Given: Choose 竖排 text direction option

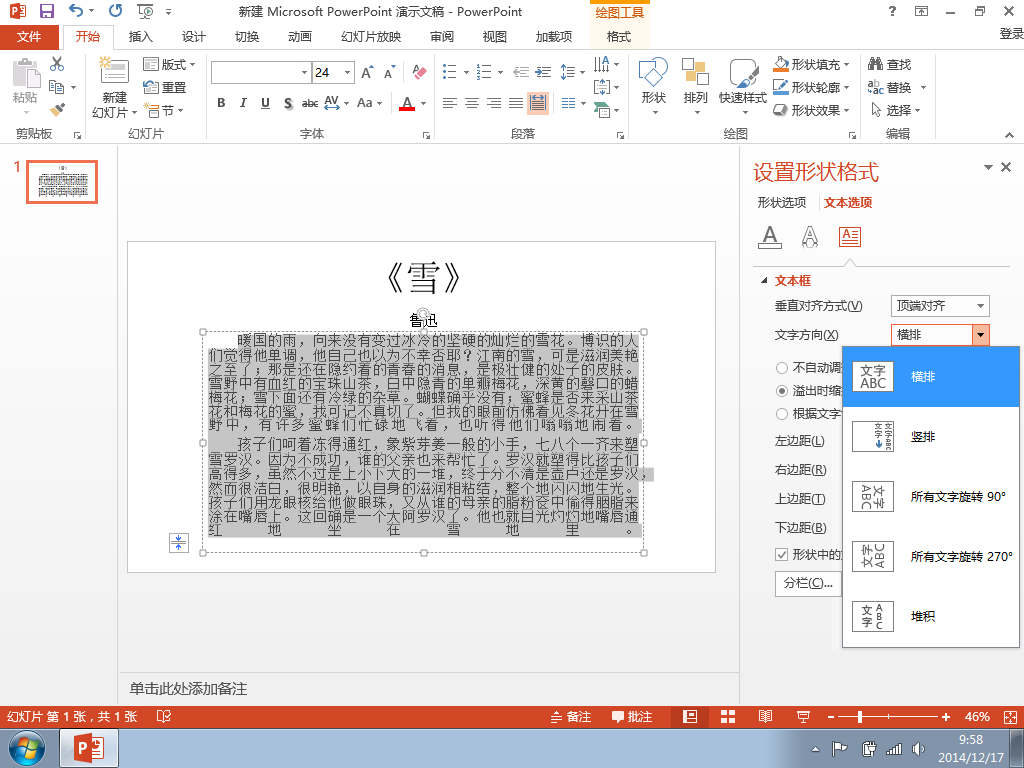Looking at the screenshot, I should pos(931,437).
